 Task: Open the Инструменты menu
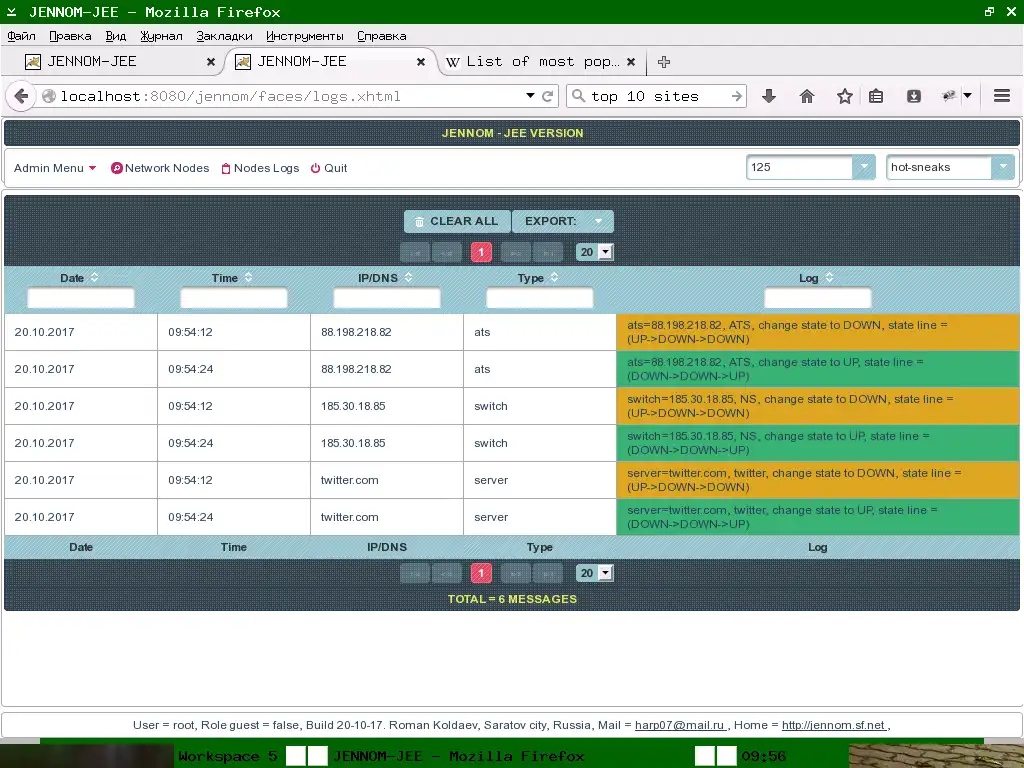click(x=304, y=36)
